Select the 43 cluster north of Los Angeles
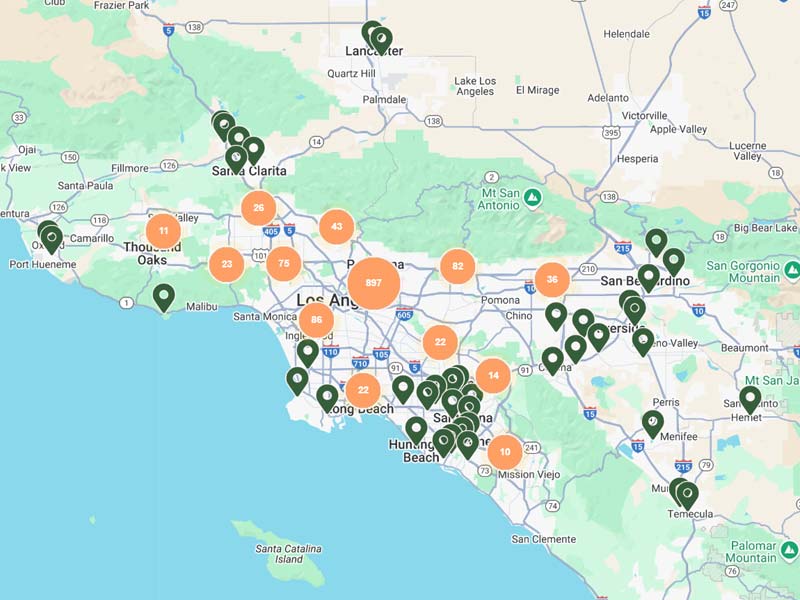Viewport: 800px width, 600px height. (337, 226)
